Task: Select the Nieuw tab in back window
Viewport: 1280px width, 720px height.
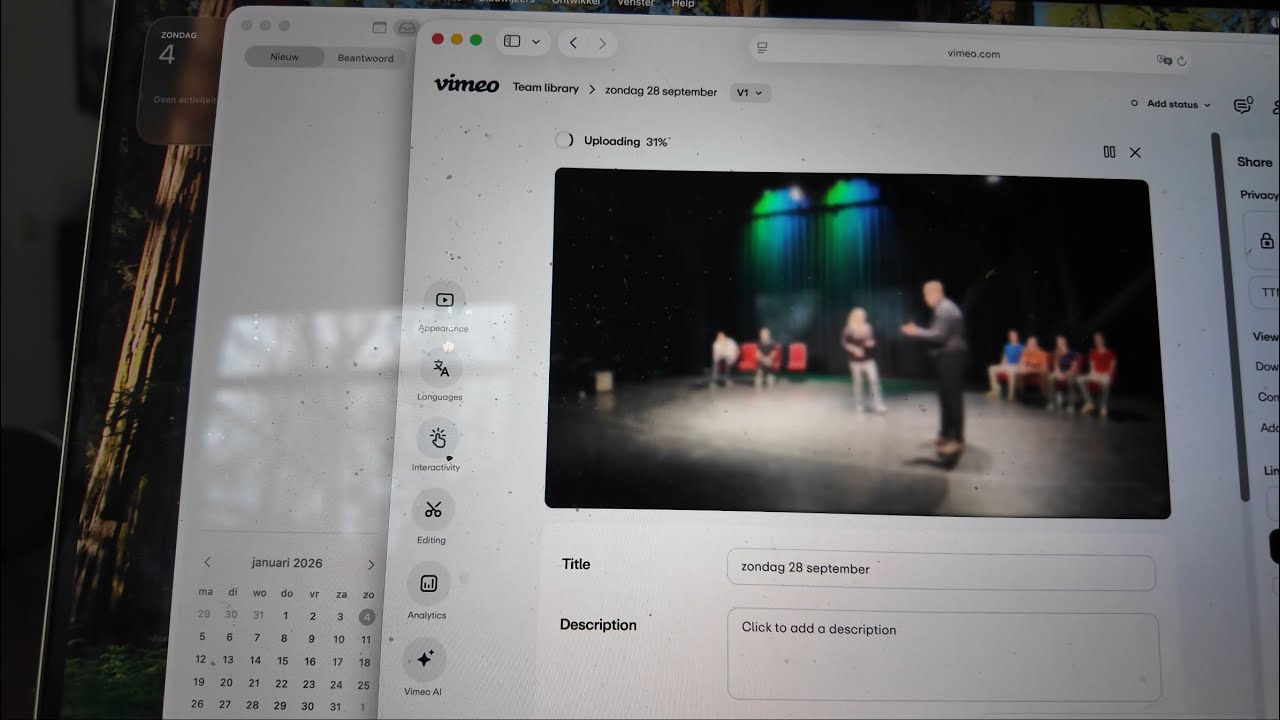Action: point(285,57)
